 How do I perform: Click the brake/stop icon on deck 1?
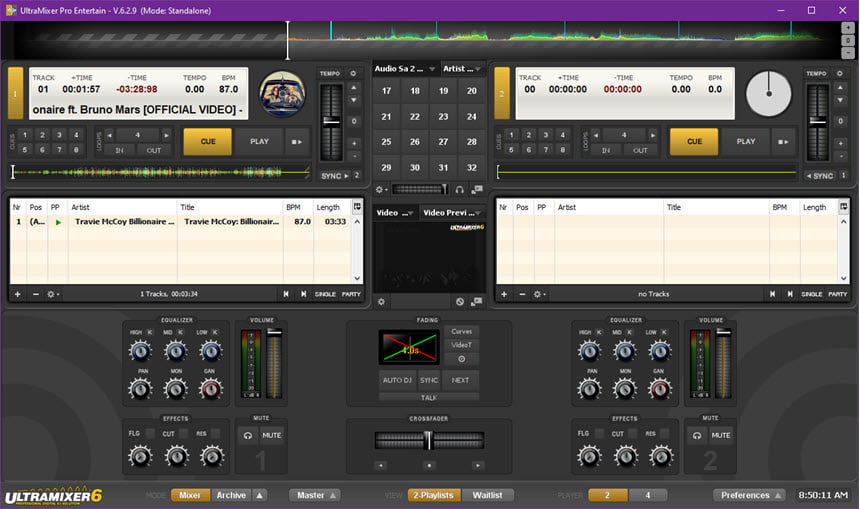click(297, 142)
